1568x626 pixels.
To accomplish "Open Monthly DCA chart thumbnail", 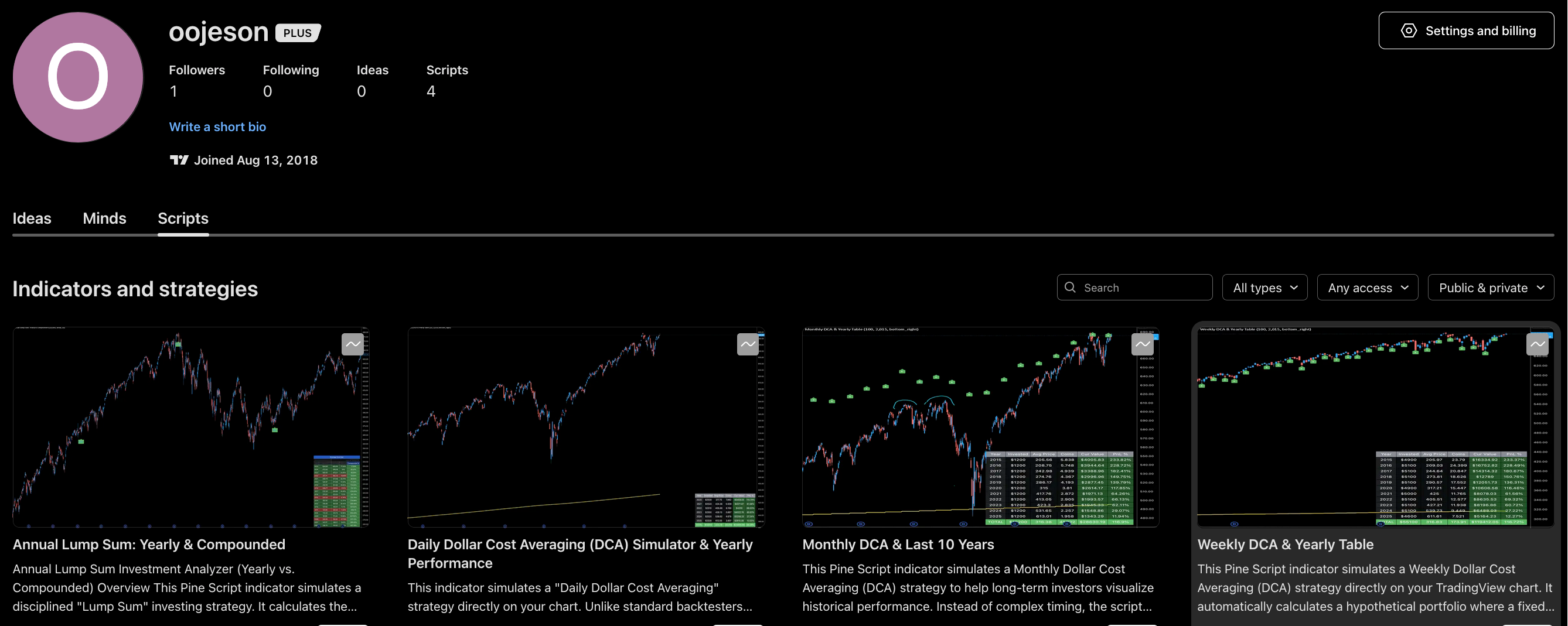I will tap(980, 427).
